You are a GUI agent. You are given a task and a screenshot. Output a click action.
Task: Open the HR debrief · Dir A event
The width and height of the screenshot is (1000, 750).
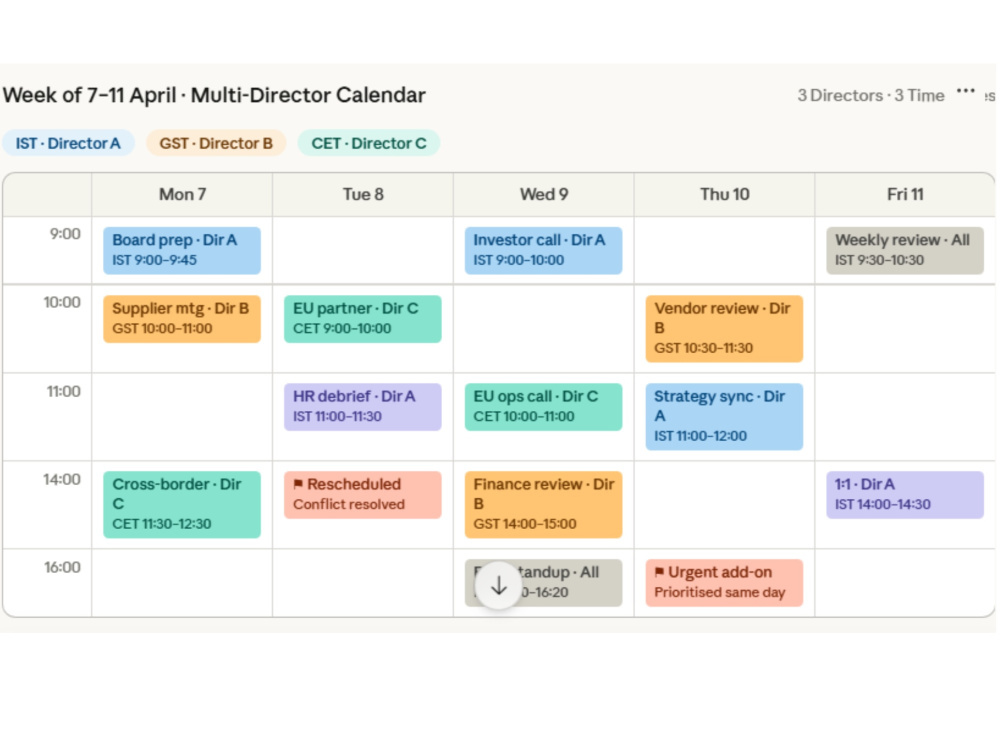tap(363, 406)
